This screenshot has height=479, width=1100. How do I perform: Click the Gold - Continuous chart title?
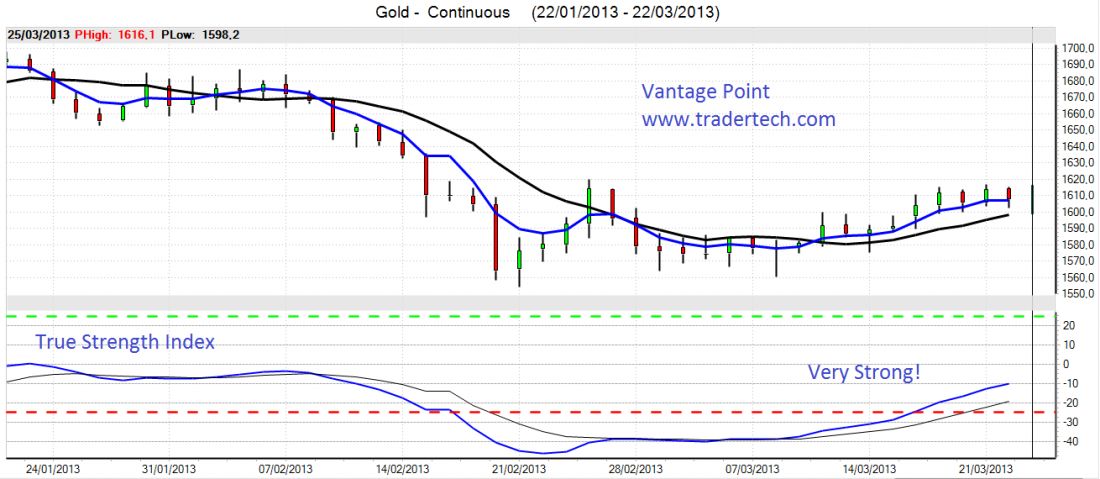(433, 12)
